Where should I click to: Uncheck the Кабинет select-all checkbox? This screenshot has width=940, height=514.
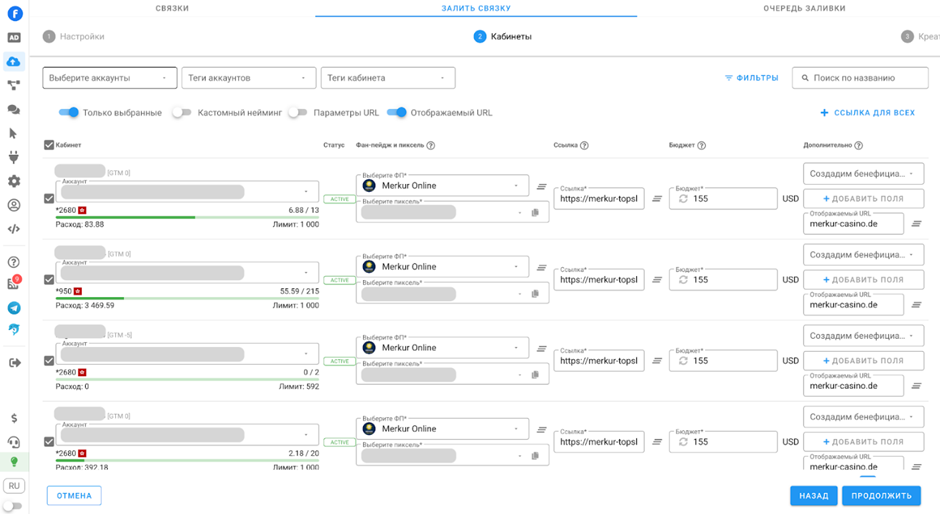pyautogui.click(x=49, y=146)
